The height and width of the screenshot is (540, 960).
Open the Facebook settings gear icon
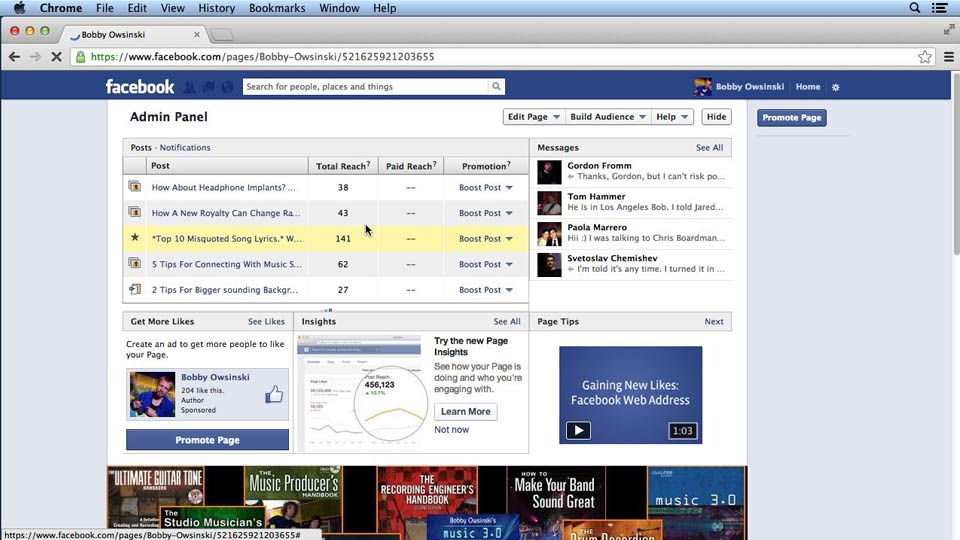pos(836,87)
